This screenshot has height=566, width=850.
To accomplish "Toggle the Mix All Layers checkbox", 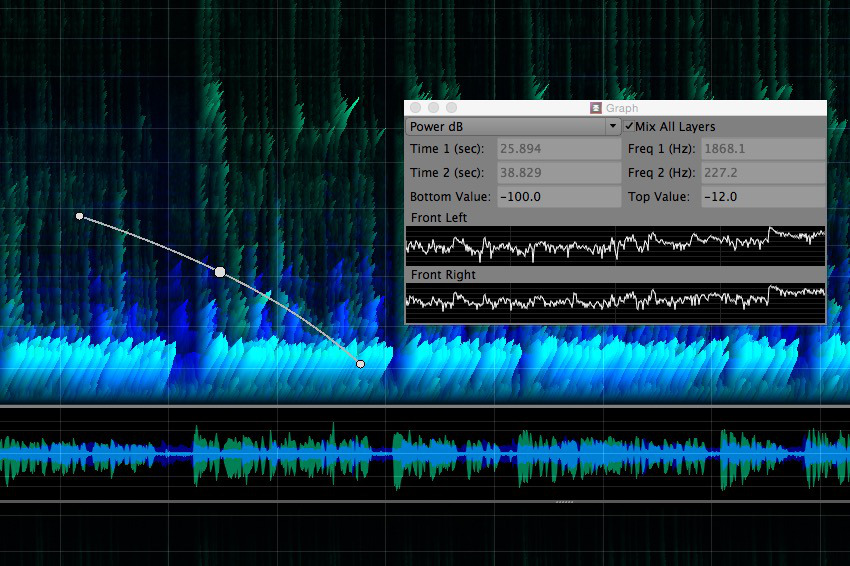I will point(631,127).
